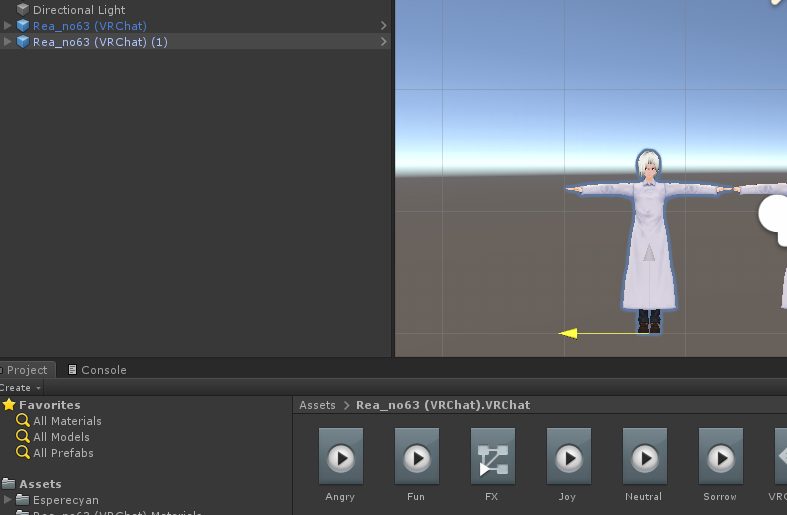Select the Neutral animation clip
The image size is (787, 515).
[x=645, y=456]
